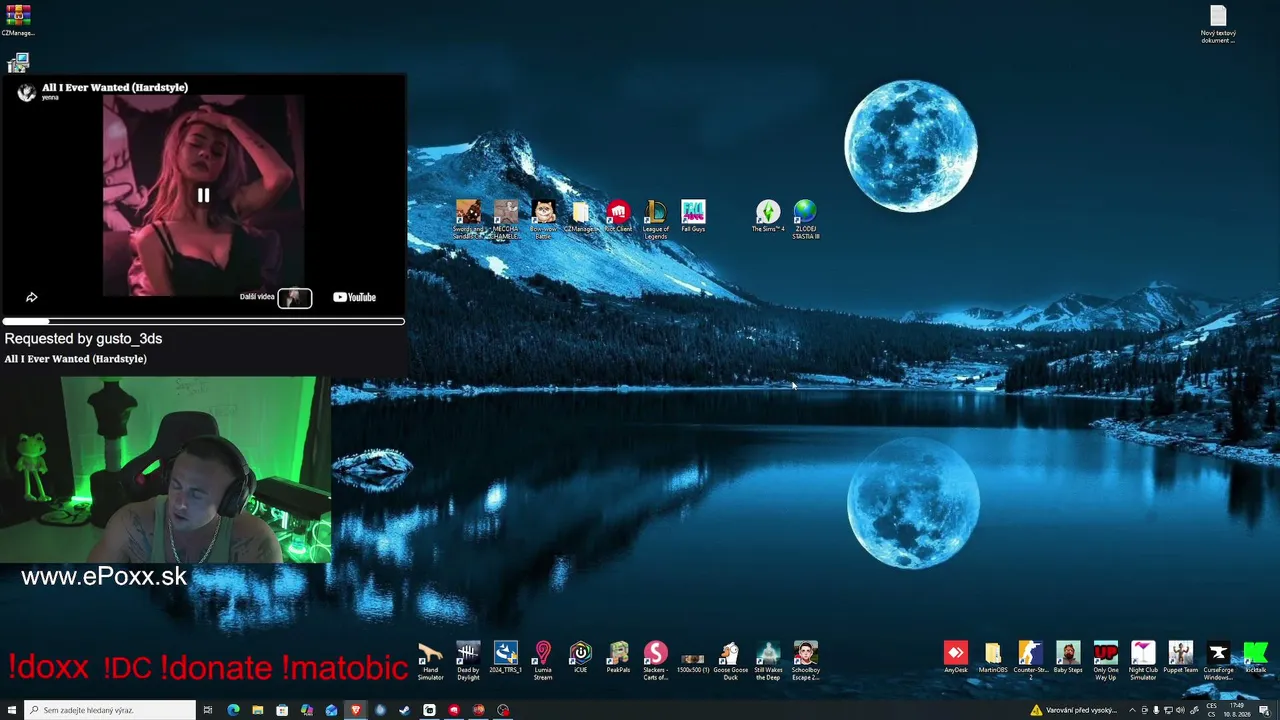Open Task View on the taskbar
This screenshot has width=1280, height=720.
point(208,710)
